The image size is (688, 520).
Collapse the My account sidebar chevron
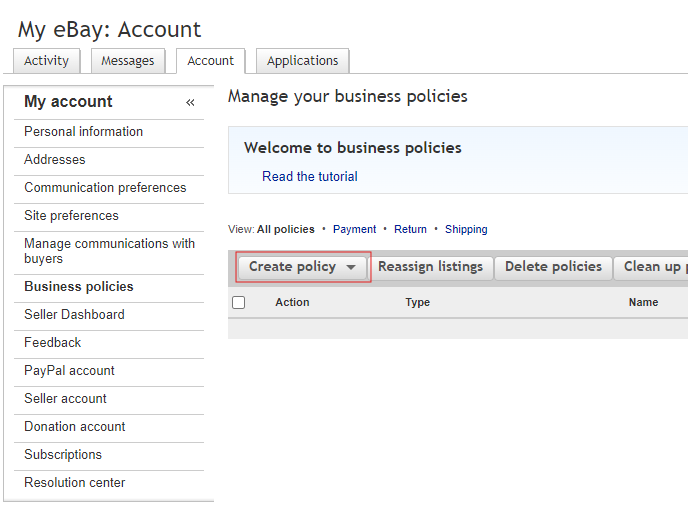[x=190, y=103]
